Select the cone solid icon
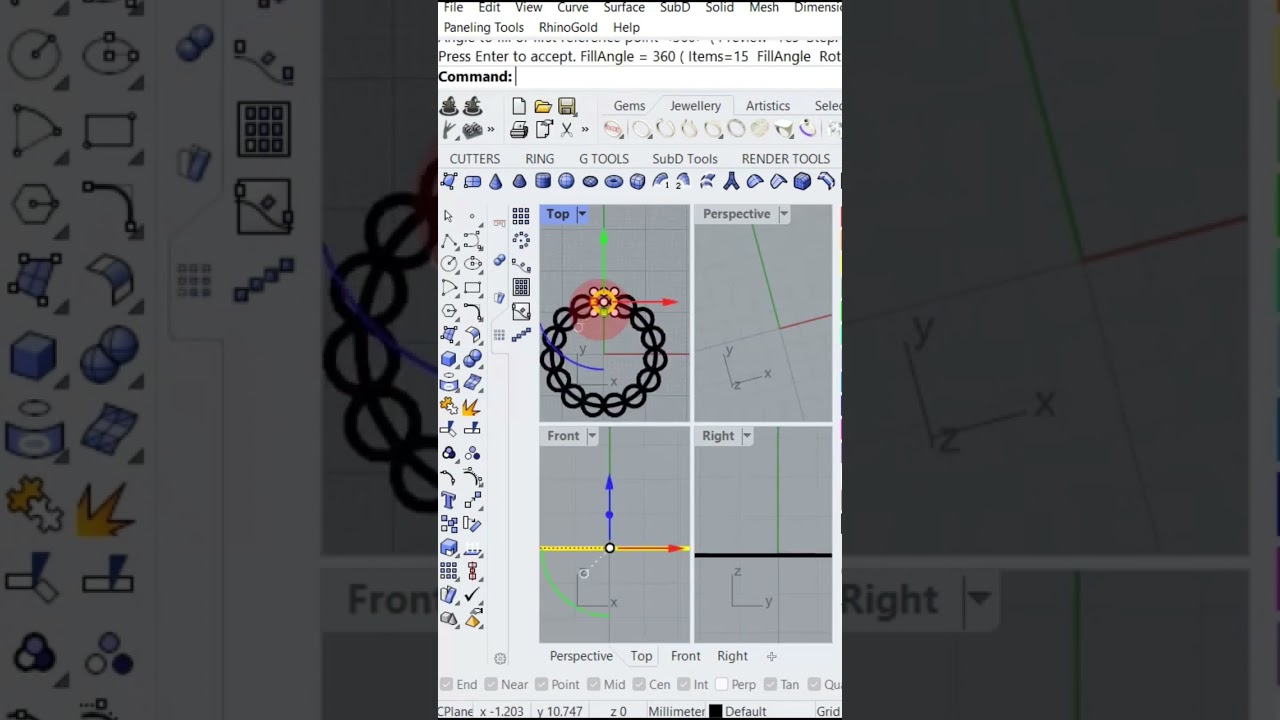Viewport: 1280px width, 720px height. coord(496,181)
